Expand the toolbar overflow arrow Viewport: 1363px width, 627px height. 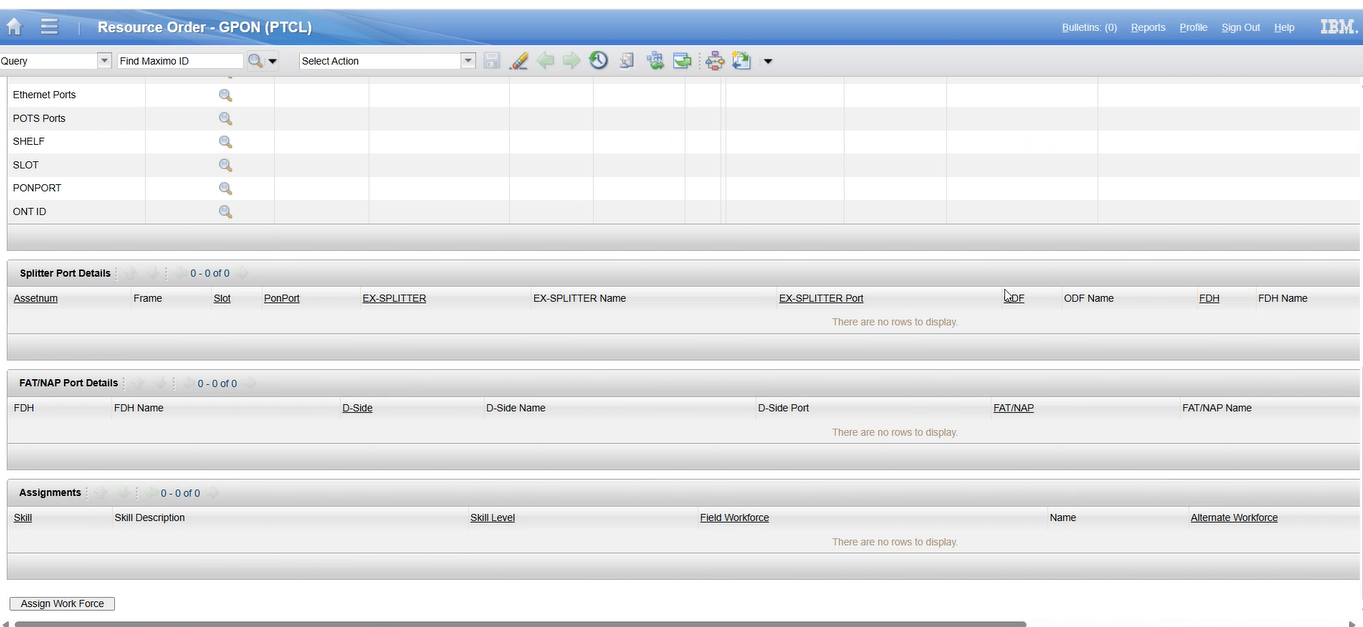click(x=768, y=61)
